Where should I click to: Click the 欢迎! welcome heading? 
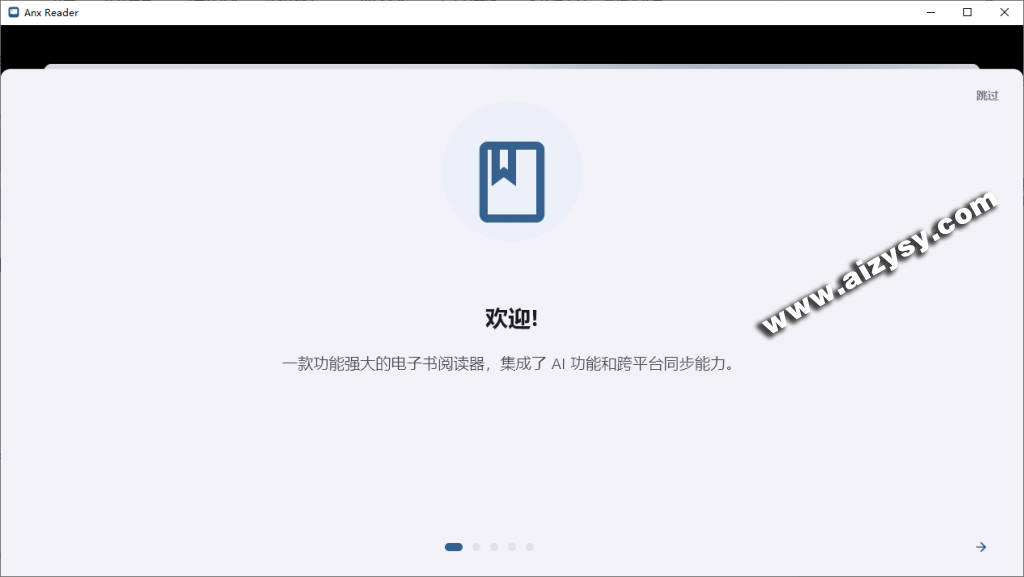pos(511,319)
